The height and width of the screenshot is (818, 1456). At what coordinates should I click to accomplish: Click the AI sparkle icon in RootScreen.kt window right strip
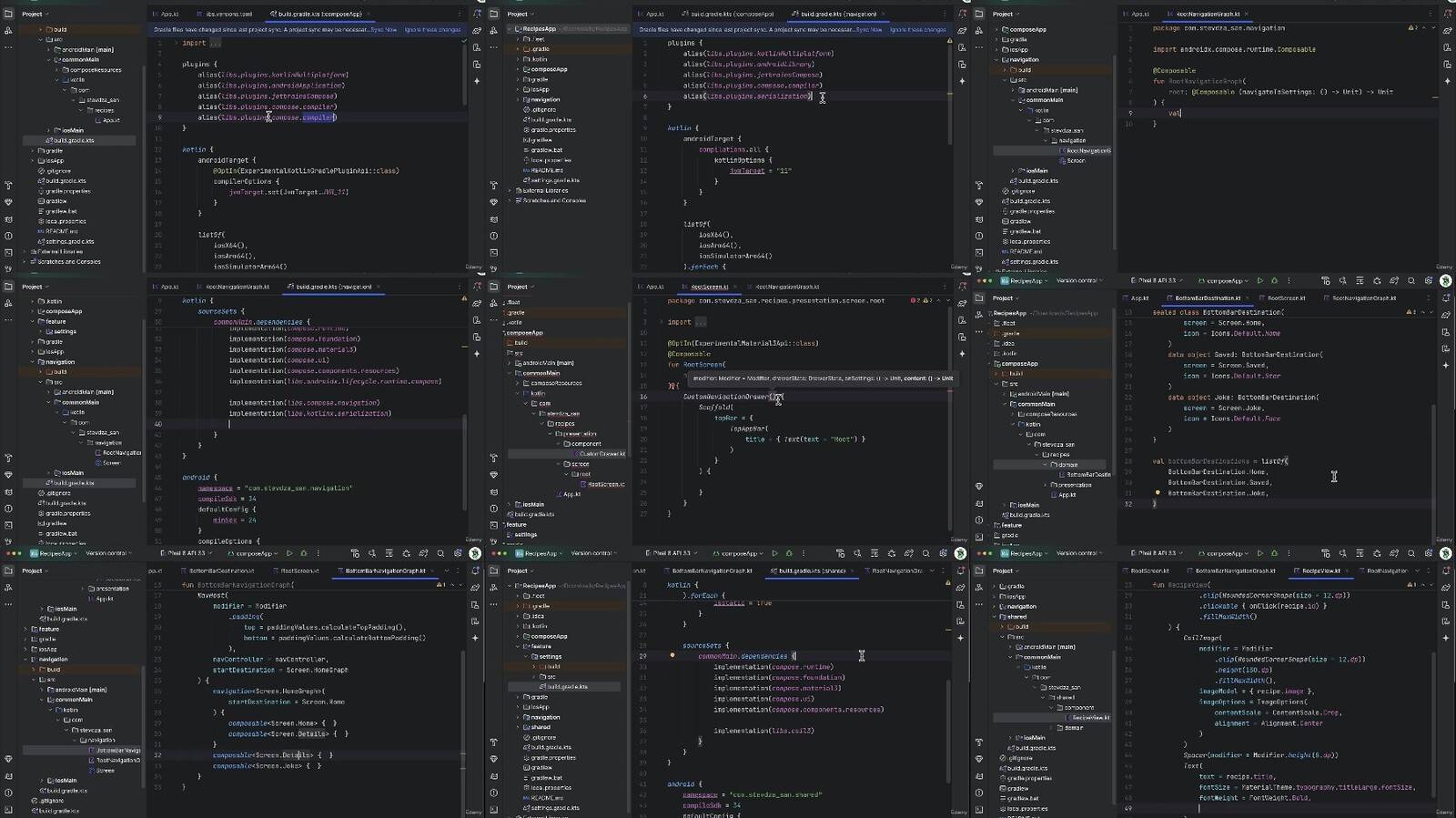pos(962,354)
